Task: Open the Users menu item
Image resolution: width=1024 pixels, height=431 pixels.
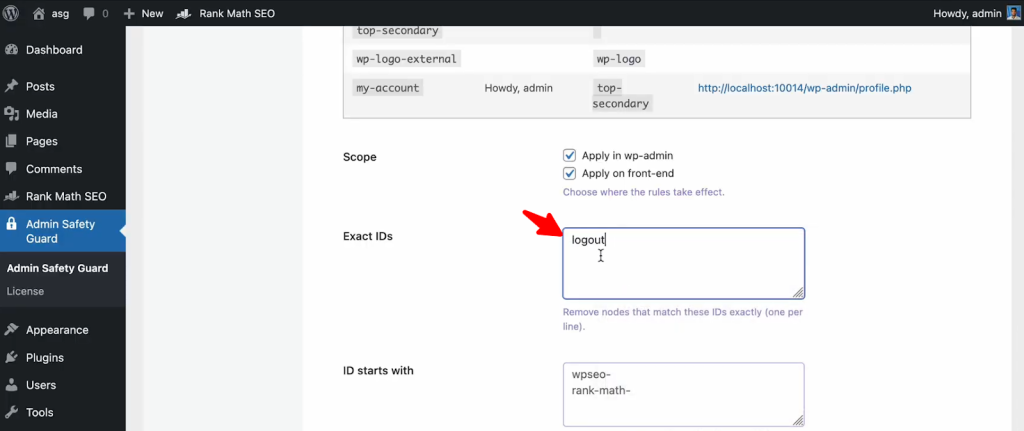Action: [41, 385]
